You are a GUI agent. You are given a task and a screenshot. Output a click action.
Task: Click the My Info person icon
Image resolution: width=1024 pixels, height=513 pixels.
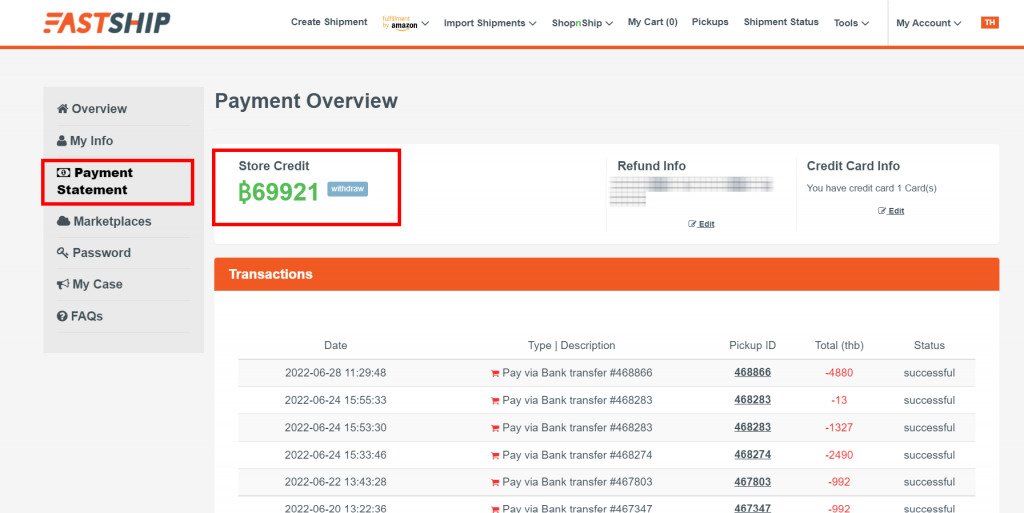coord(62,141)
